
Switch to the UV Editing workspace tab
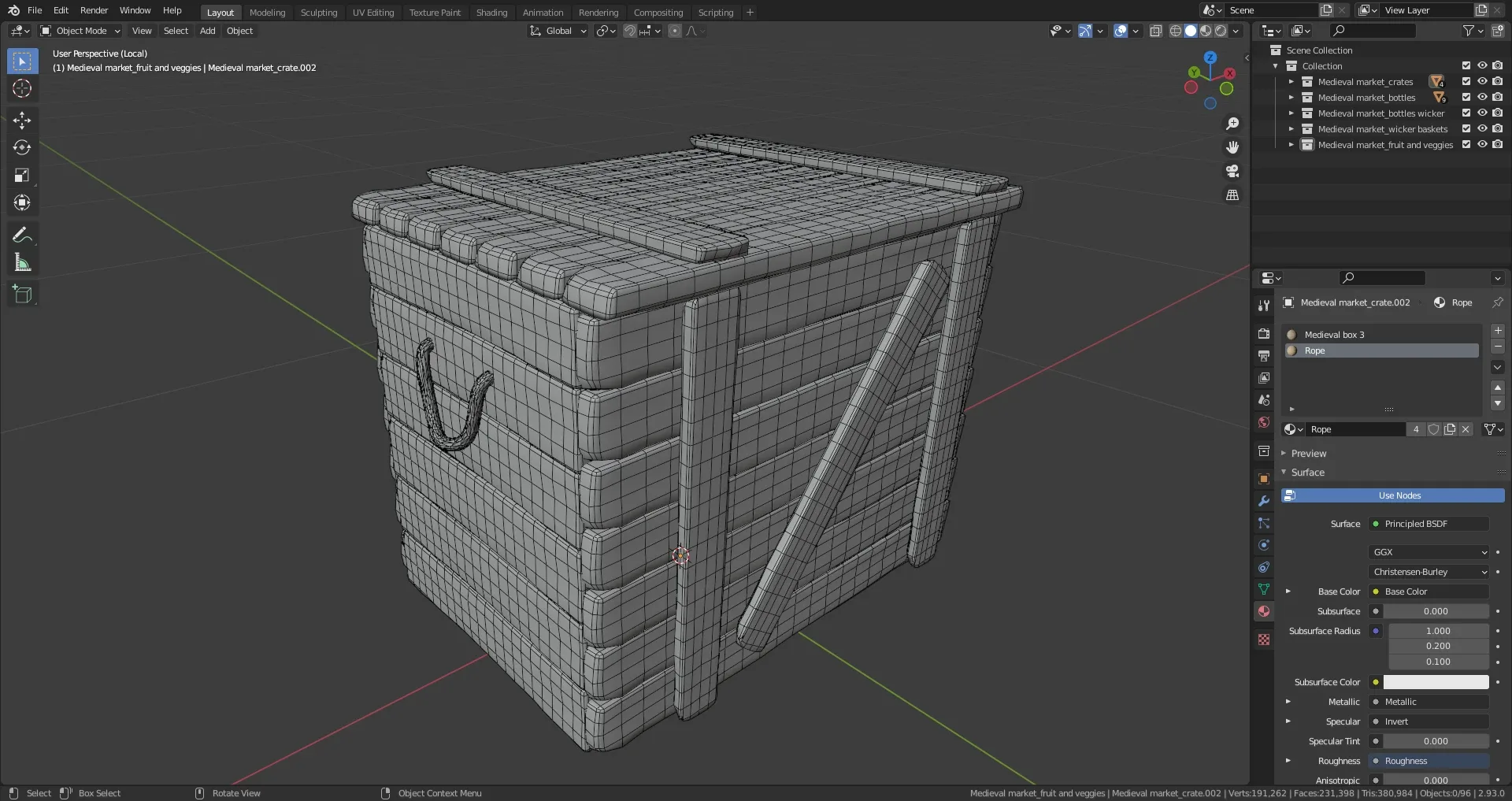pos(373,12)
